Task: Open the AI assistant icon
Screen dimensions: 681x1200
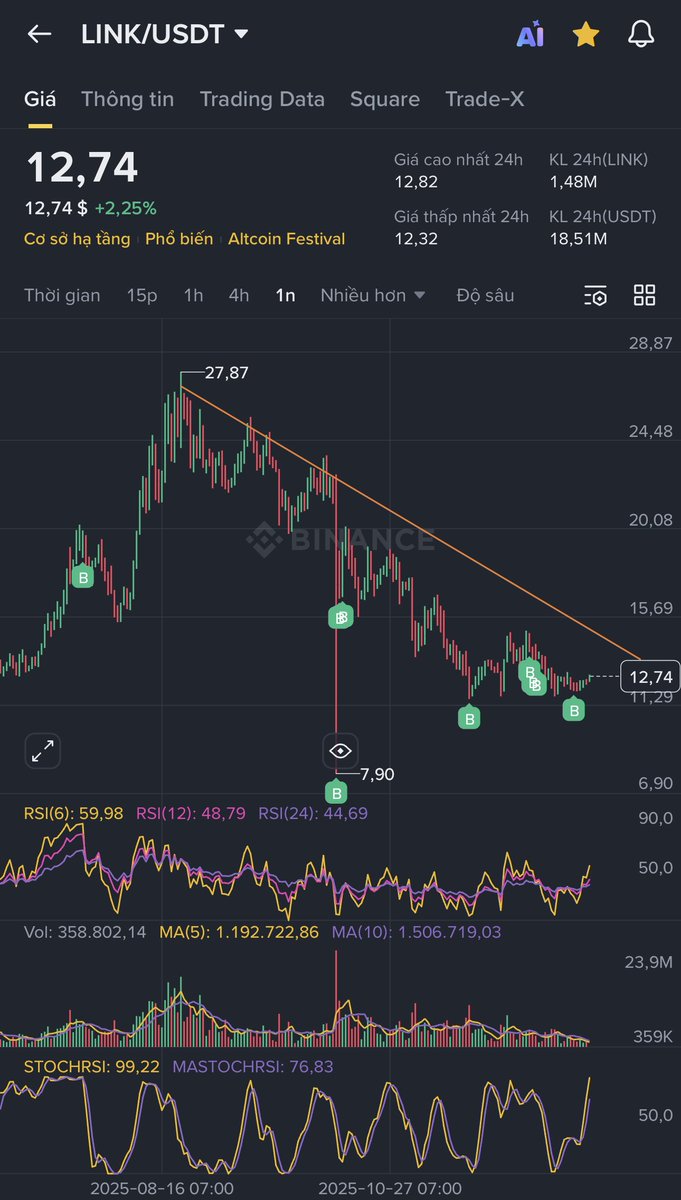Action: pyautogui.click(x=530, y=35)
